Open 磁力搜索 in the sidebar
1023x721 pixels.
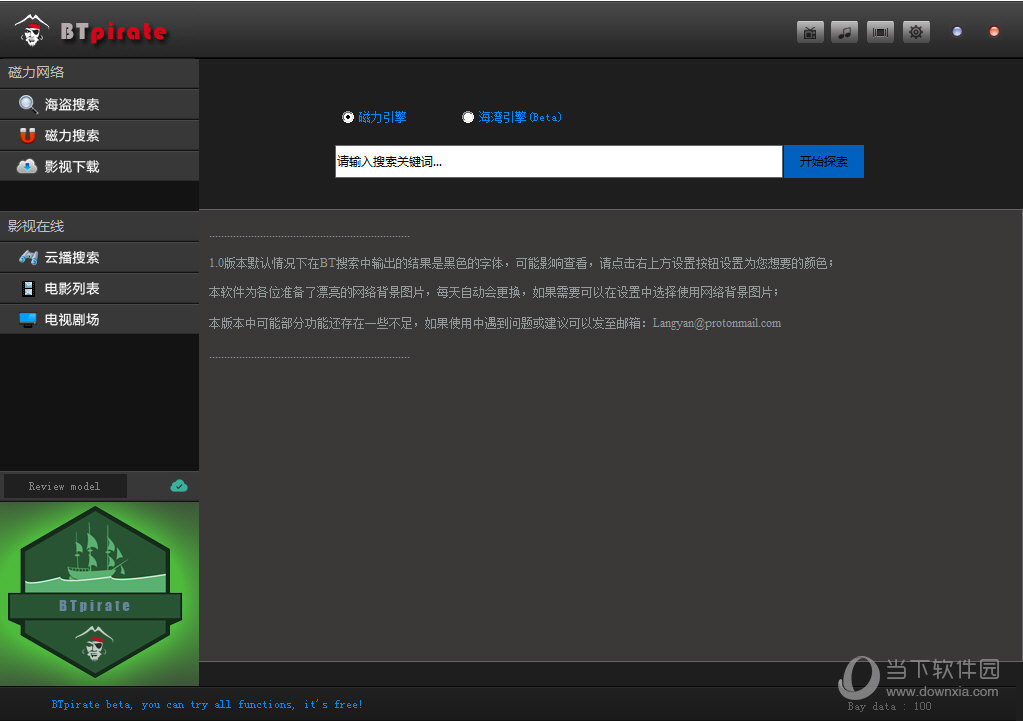point(99,135)
